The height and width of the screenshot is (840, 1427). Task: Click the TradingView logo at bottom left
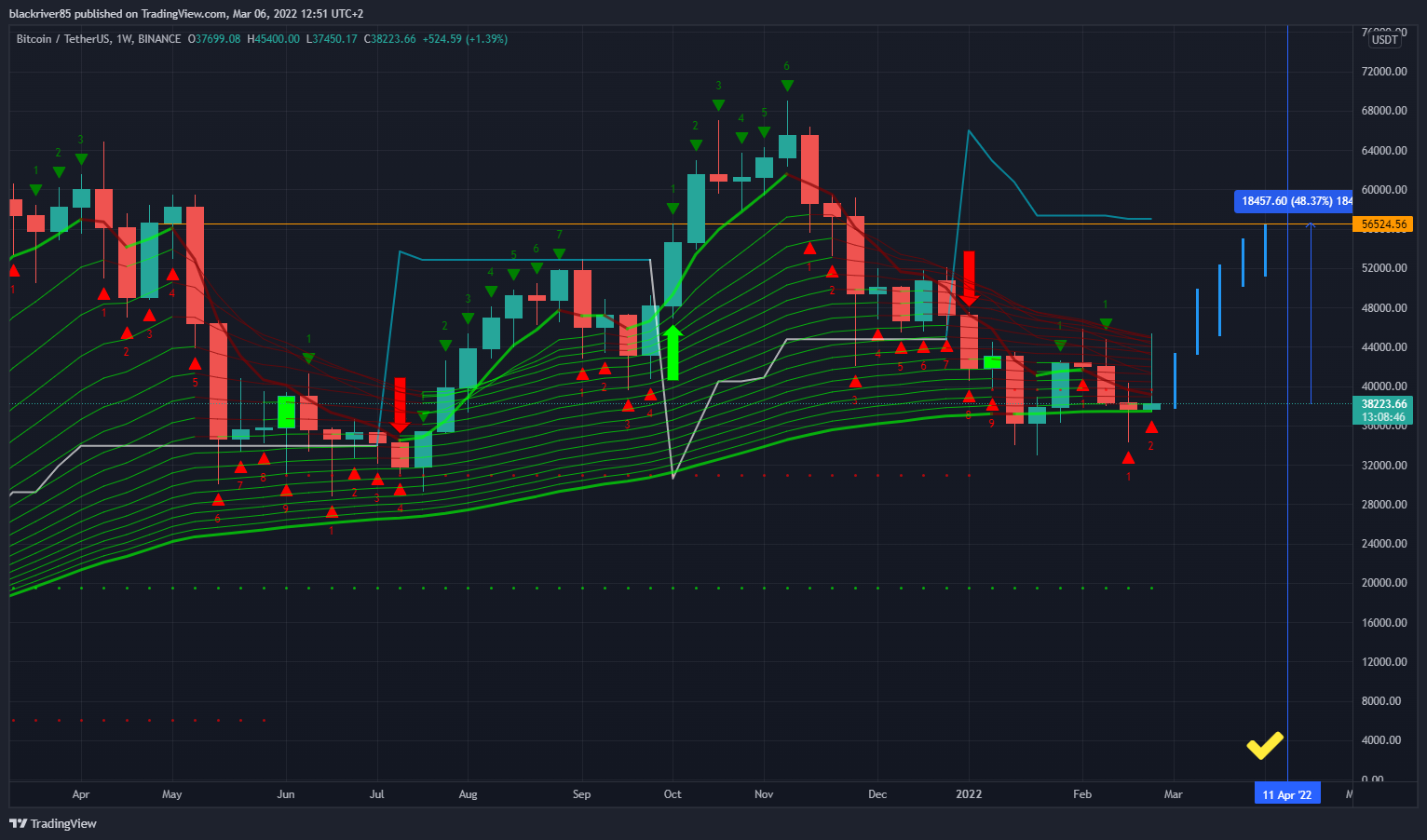[x=53, y=823]
